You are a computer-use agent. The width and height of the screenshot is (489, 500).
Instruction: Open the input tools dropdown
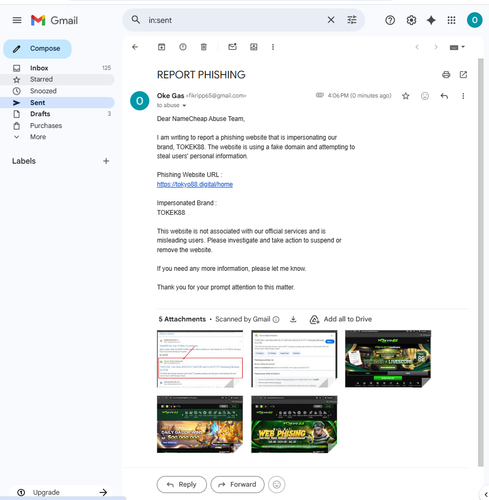[457, 47]
